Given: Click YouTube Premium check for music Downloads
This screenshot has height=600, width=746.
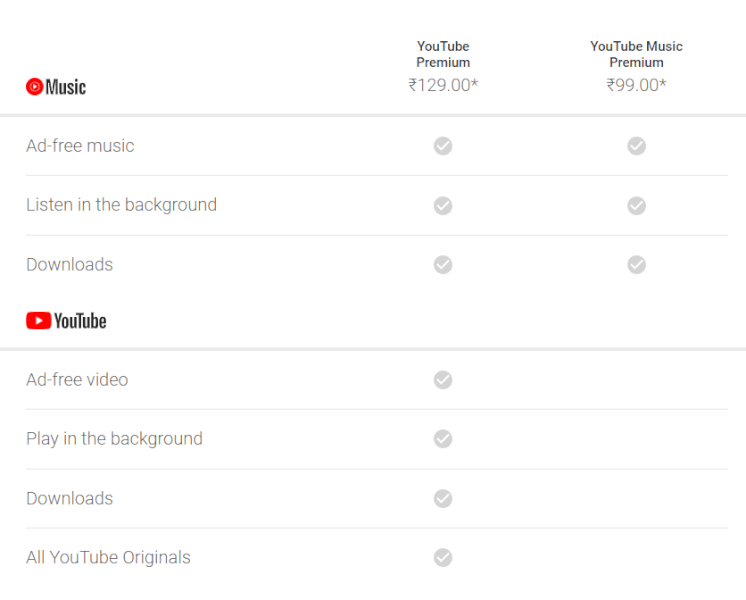Looking at the screenshot, I should tap(443, 265).
